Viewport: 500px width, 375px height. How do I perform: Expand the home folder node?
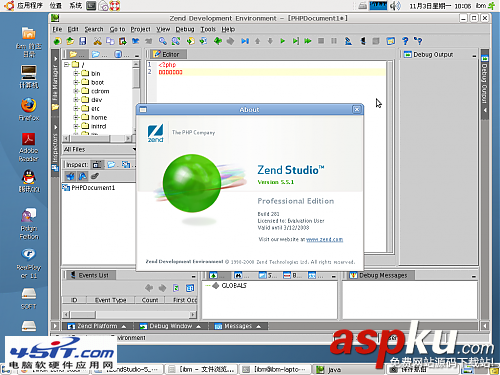76,117
